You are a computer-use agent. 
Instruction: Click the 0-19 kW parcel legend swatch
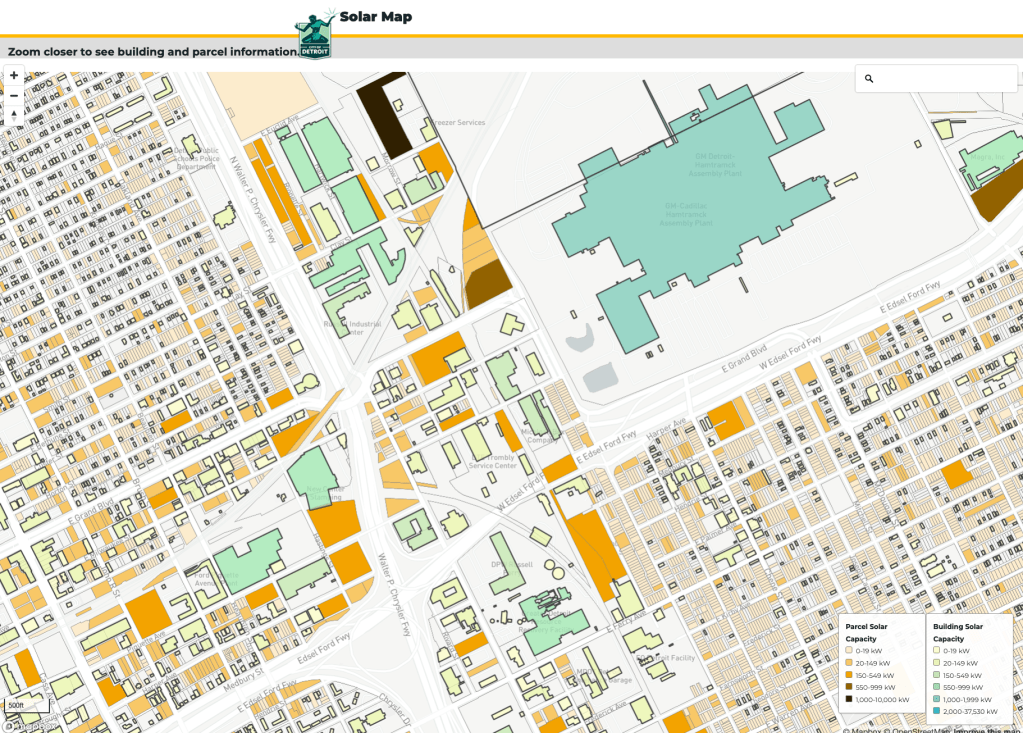[850, 651]
